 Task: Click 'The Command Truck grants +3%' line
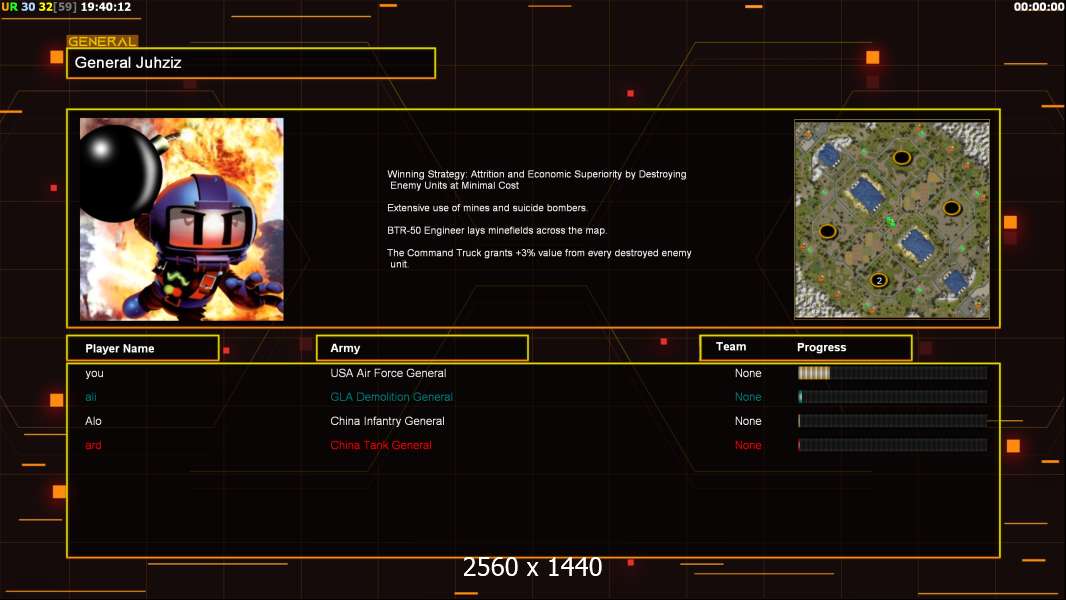click(539, 258)
